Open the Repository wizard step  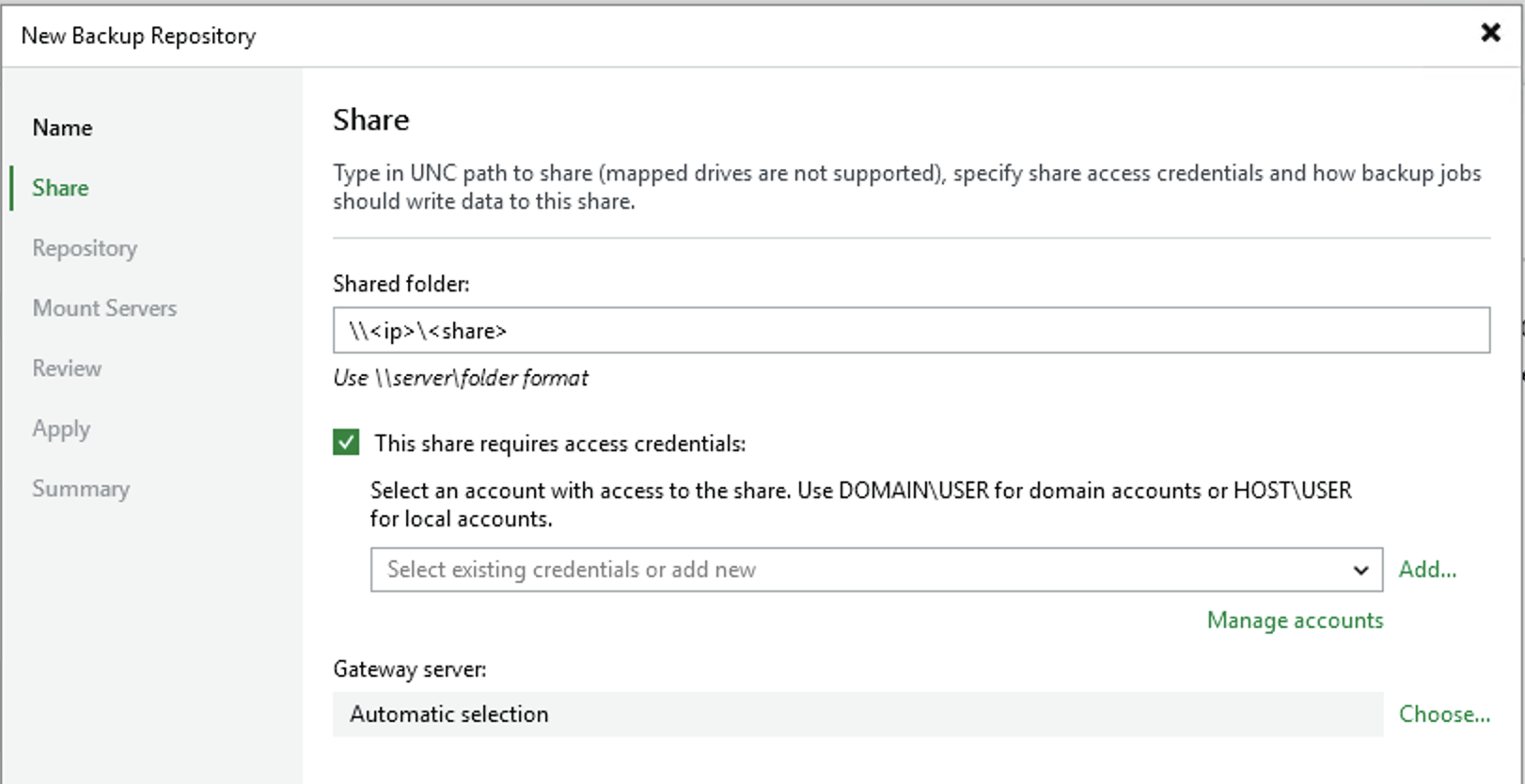point(85,248)
